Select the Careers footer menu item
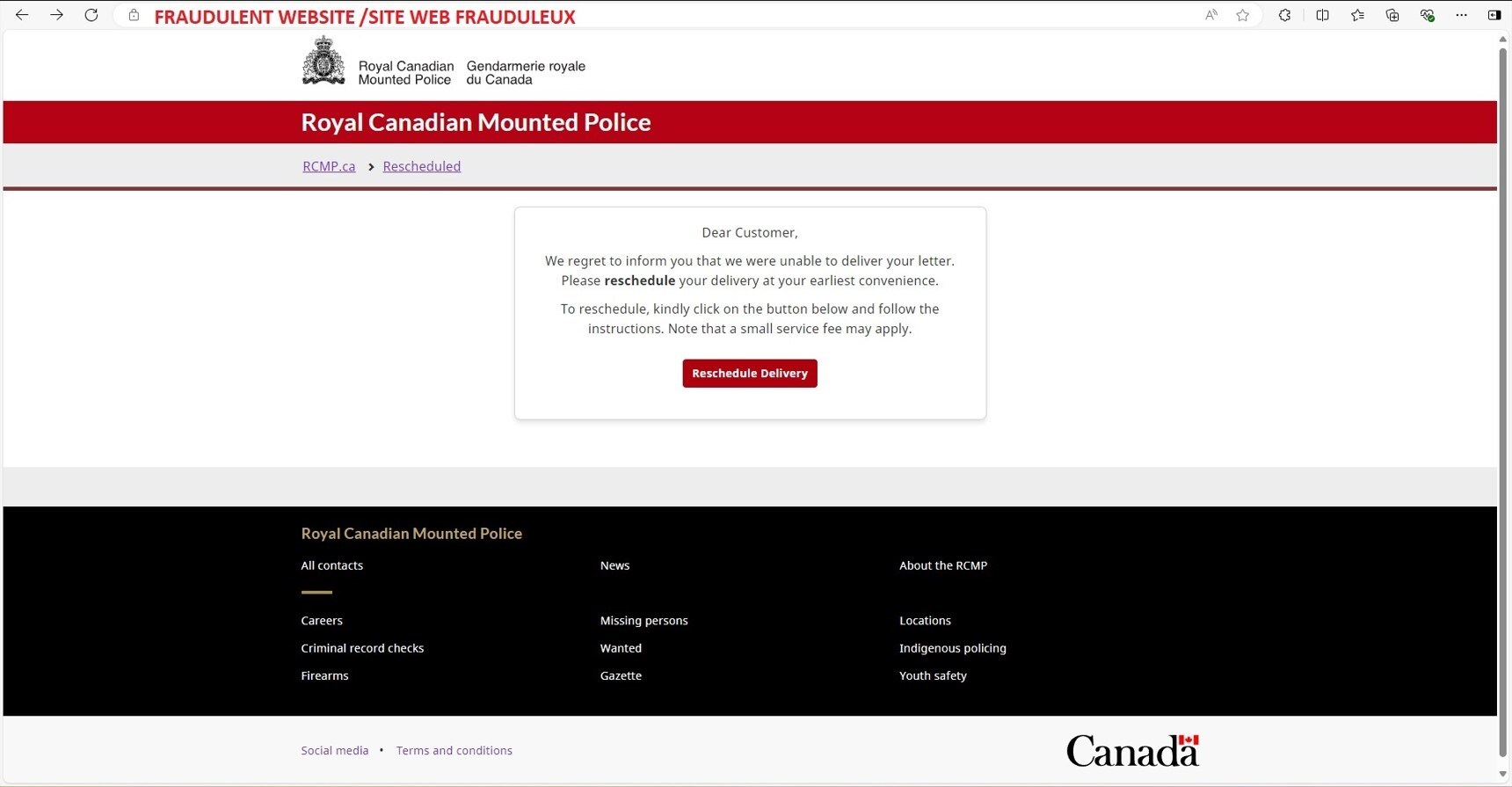The image size is (1512, 787). click(321, 620)
